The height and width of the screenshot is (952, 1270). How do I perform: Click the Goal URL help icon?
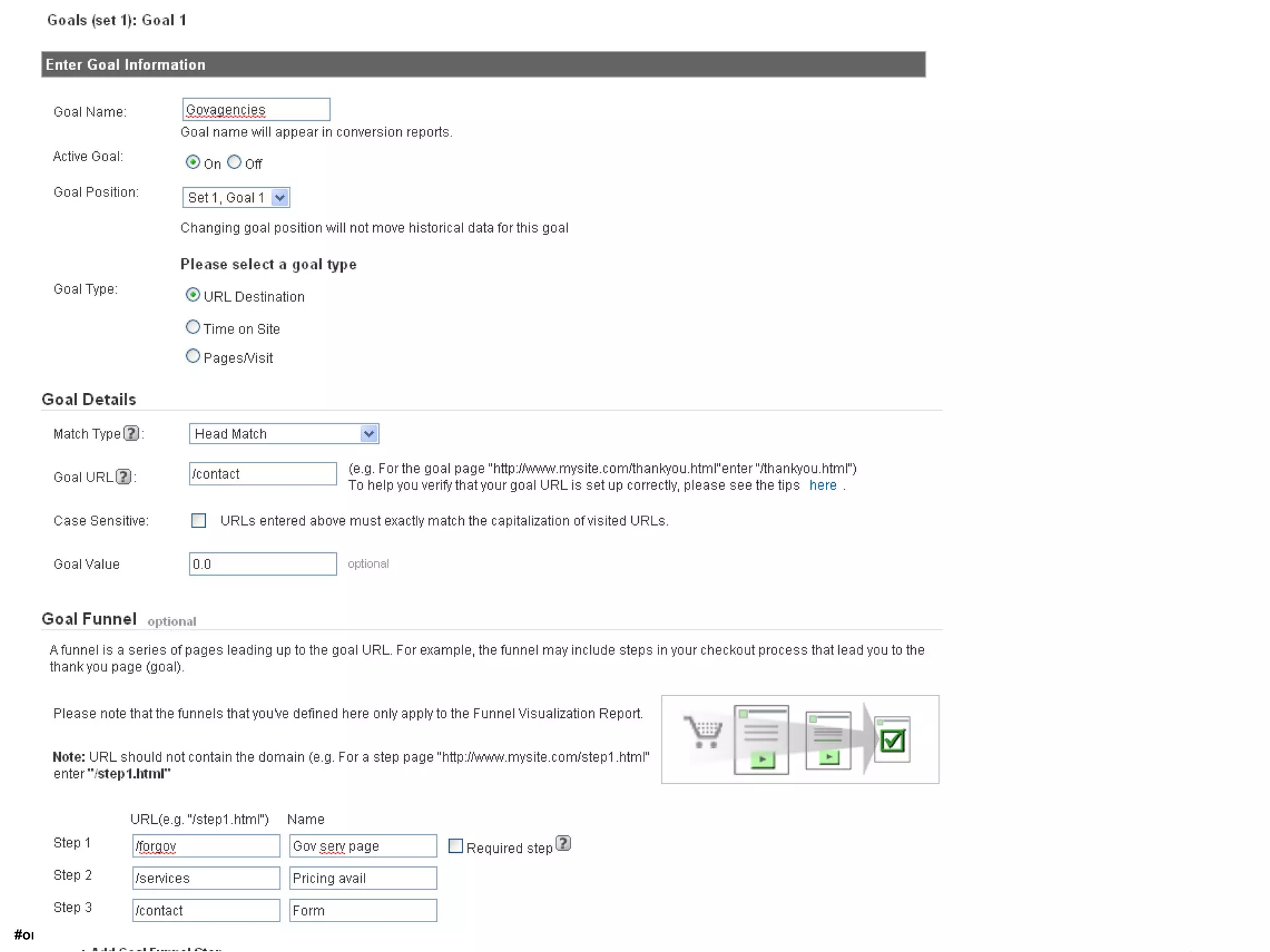tap(123, 477)
